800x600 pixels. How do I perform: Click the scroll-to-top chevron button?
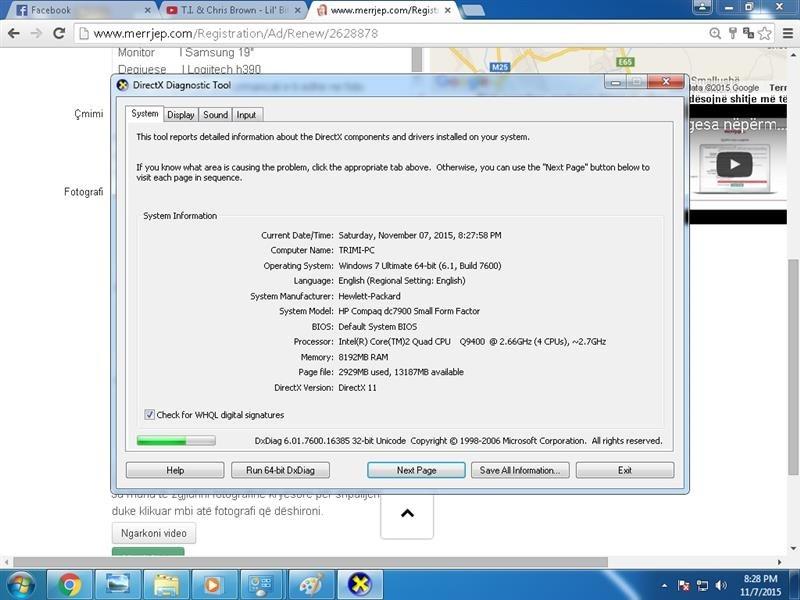(407, 513)
